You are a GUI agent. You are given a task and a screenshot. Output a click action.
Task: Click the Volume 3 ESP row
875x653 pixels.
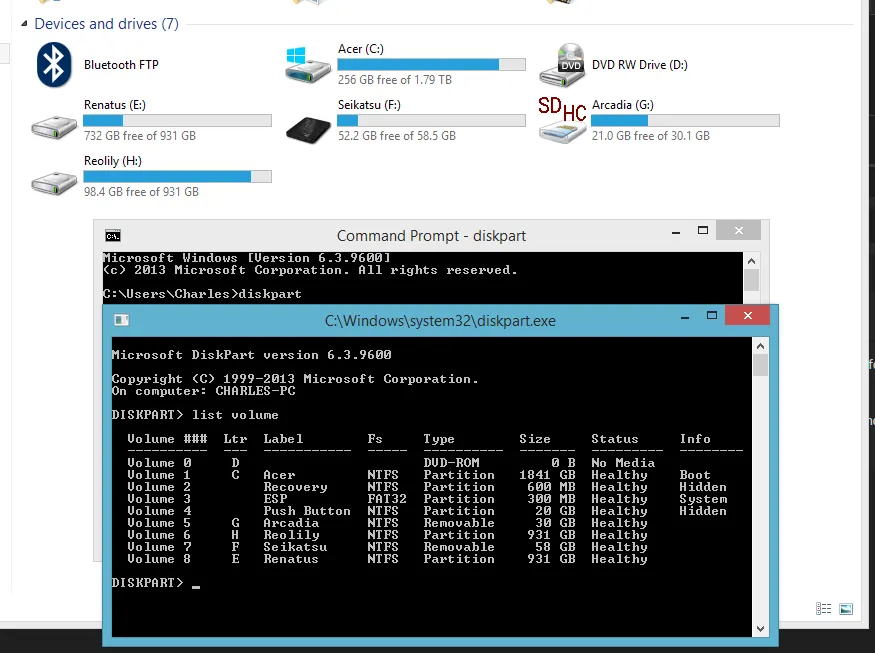pos(427,499)
